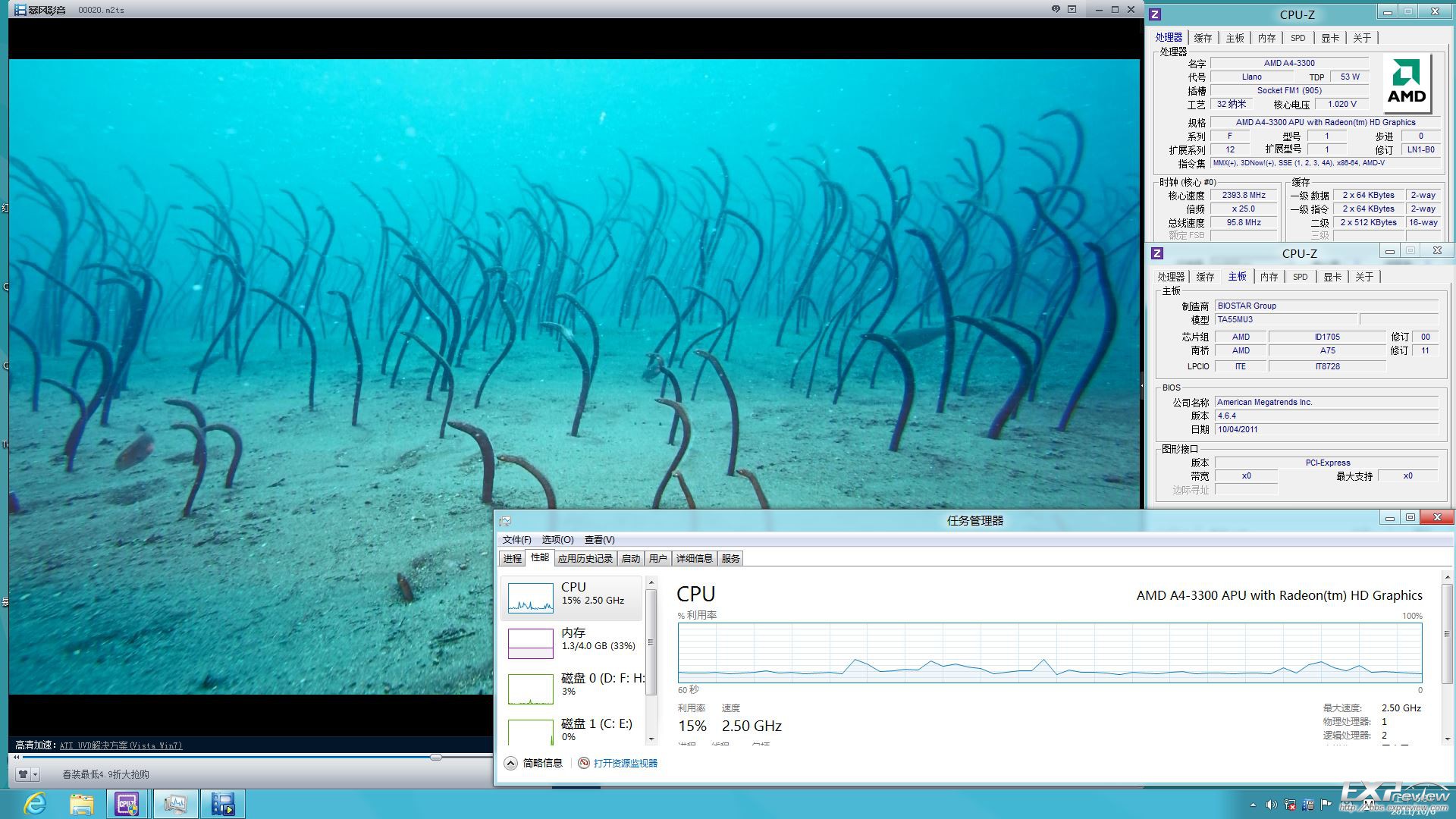Select the 关于 tab in lower CPU-Z window
1456x819 pixels.
point(1364,277)
